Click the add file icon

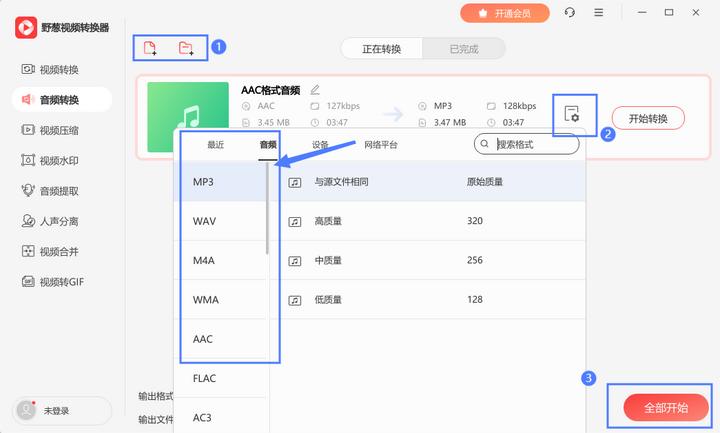(150, 48)
